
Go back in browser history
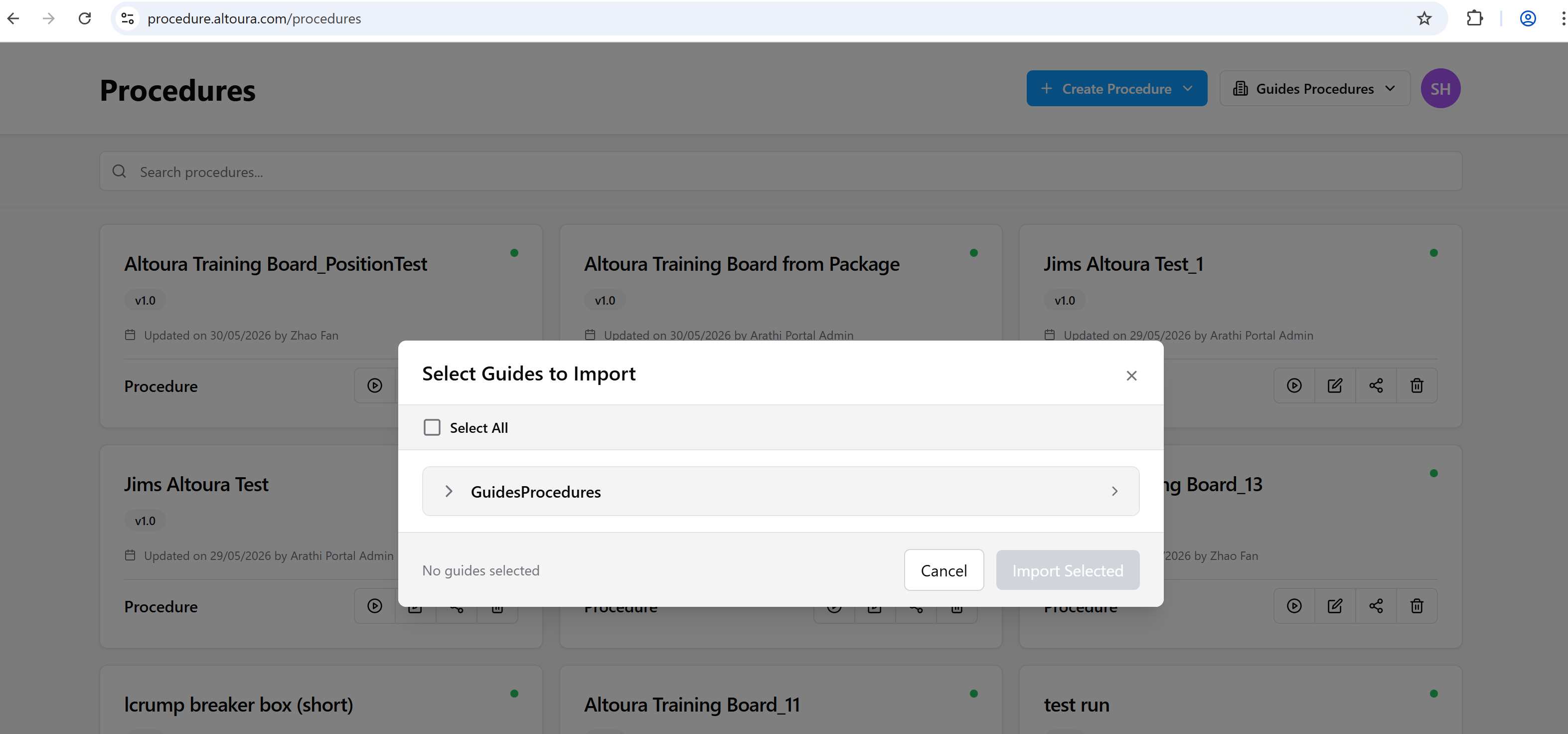pyautogui.click(x=13, y=18)
